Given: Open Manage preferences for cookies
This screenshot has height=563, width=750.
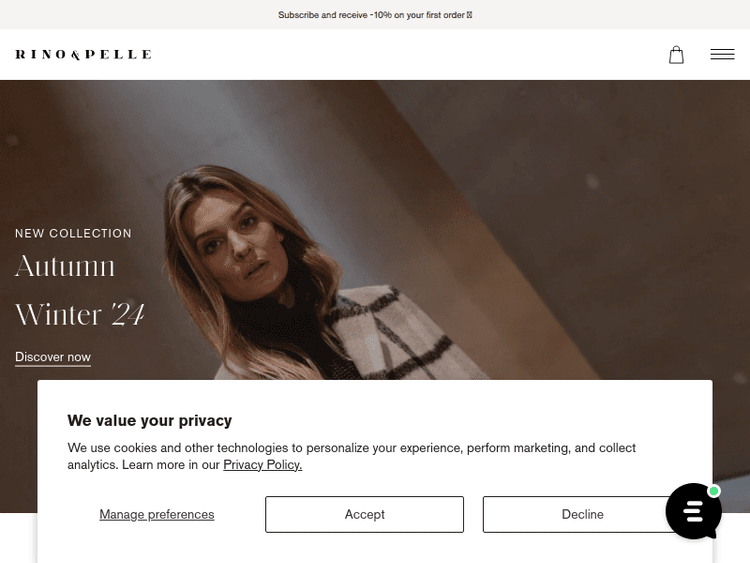Looking at the screenshot, I should (157, 514).
